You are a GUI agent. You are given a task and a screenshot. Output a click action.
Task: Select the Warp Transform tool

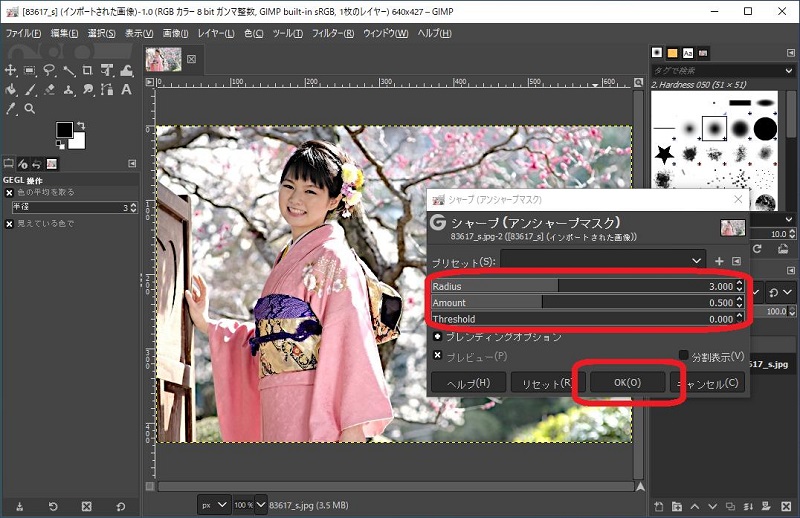(x=127, y=70)
